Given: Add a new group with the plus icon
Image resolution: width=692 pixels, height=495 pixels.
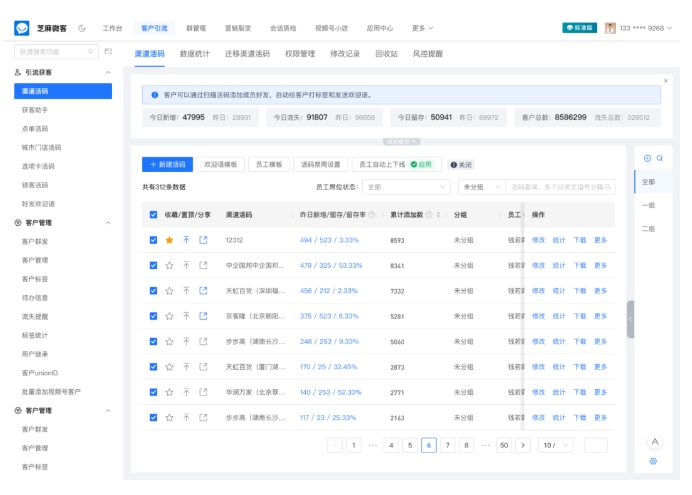Looking at the screenshot, I should (647, 158).
